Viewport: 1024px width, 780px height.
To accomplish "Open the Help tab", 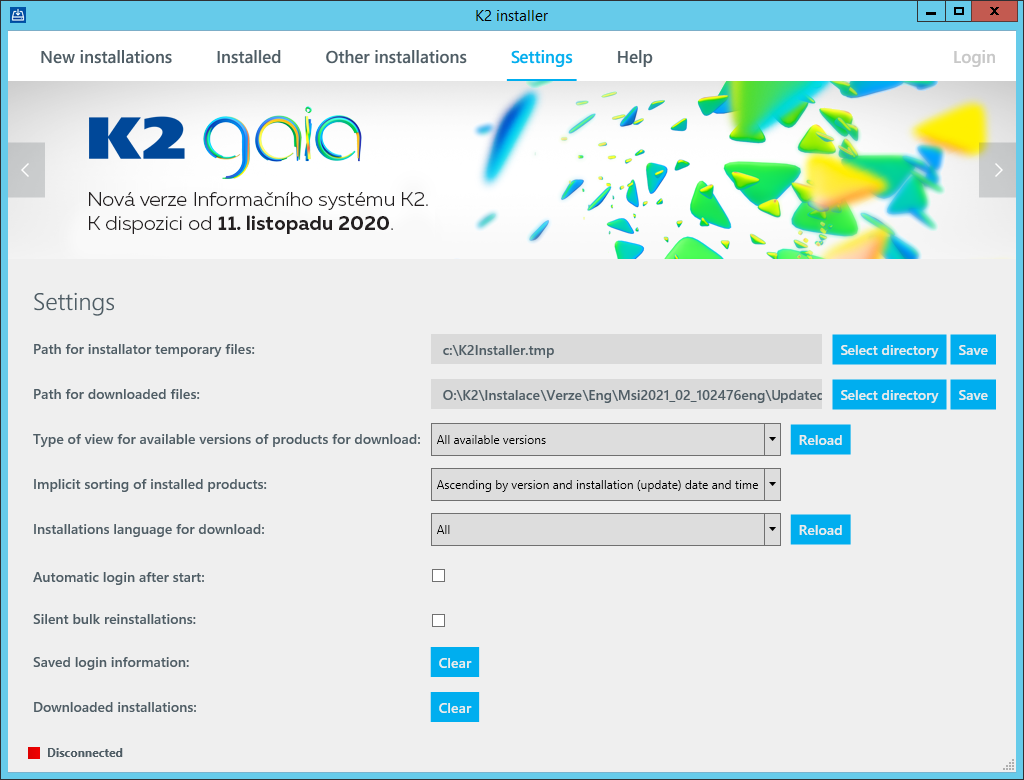I will tap(634, 57).
